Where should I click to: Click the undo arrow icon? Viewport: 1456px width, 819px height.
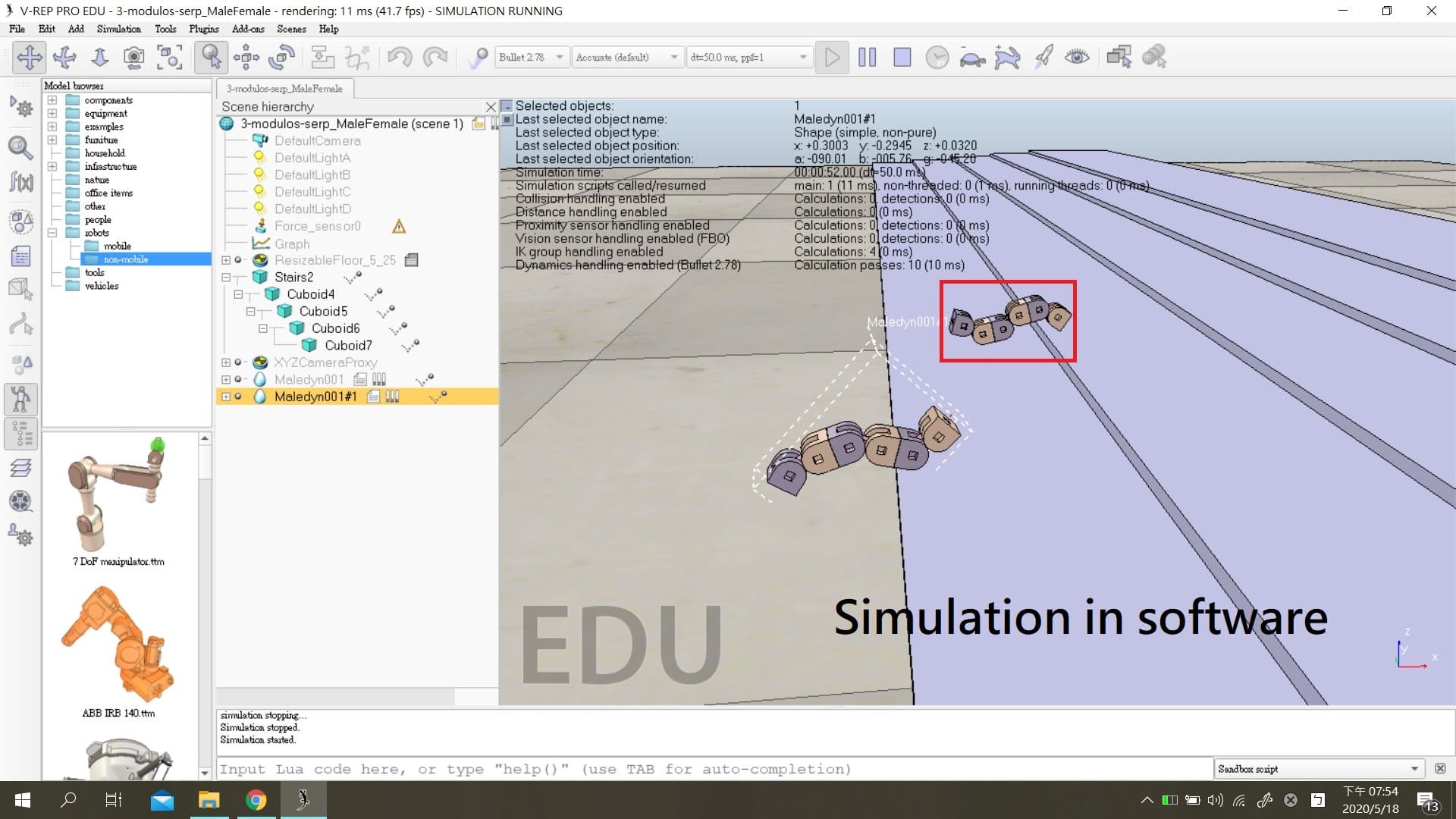coord(400,57)
